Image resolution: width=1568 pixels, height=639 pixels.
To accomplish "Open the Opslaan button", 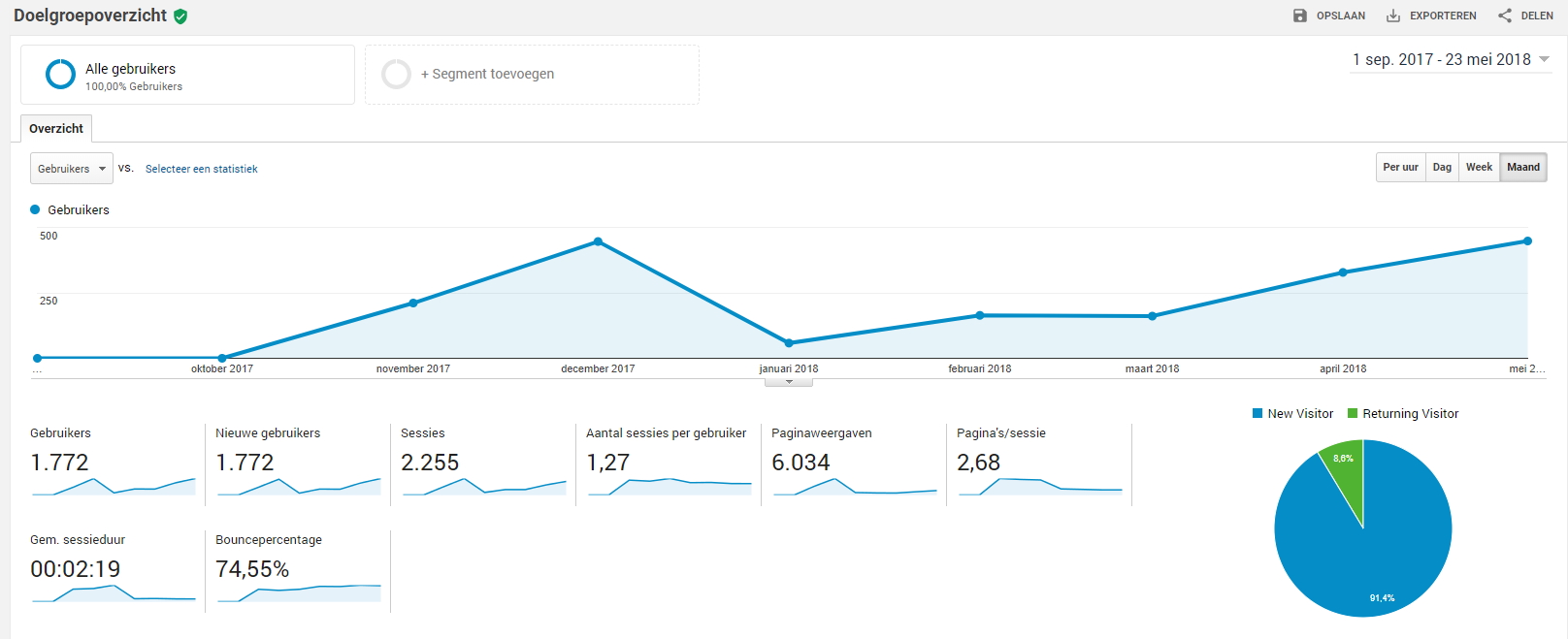I will coord(1329,16).
